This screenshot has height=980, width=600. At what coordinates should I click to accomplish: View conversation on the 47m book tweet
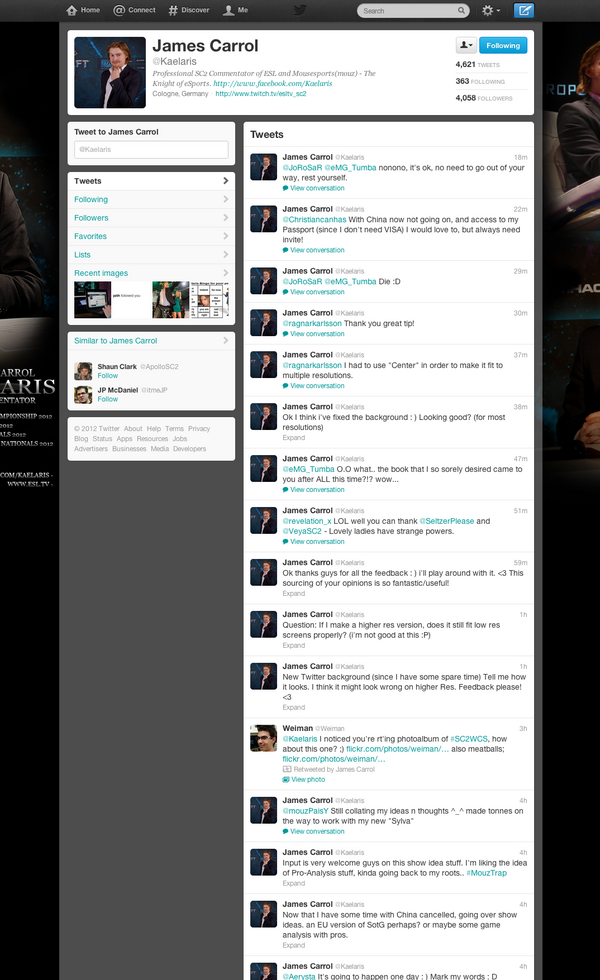coord(317,489)
